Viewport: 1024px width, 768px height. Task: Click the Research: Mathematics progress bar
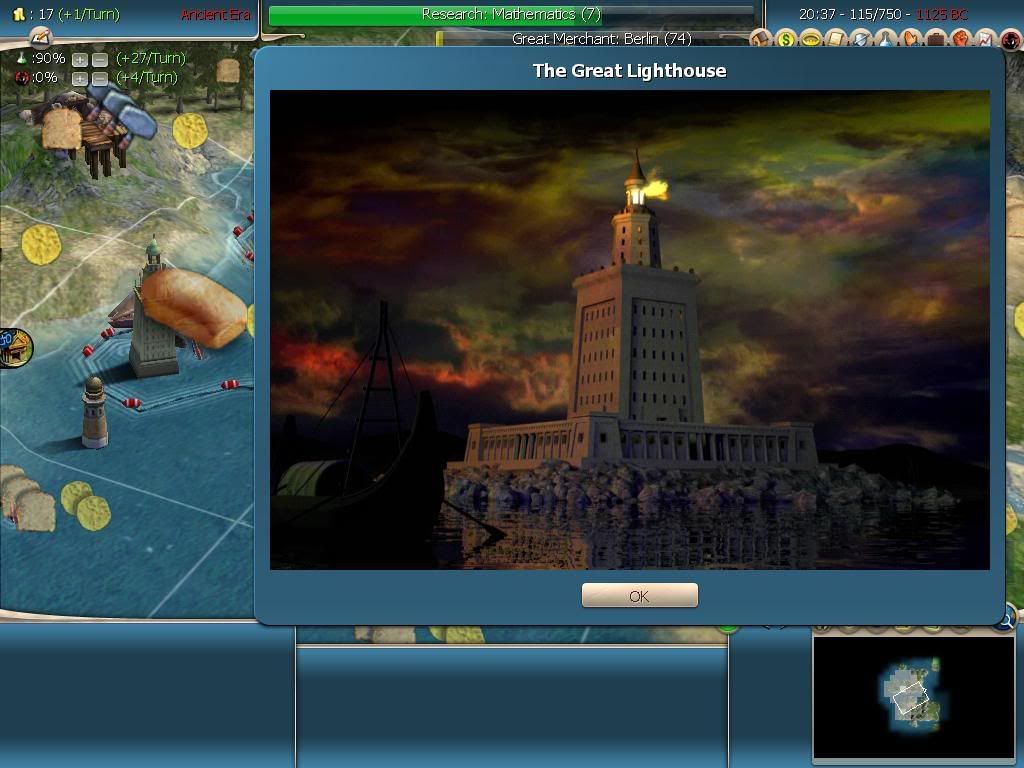pos(511,14)
